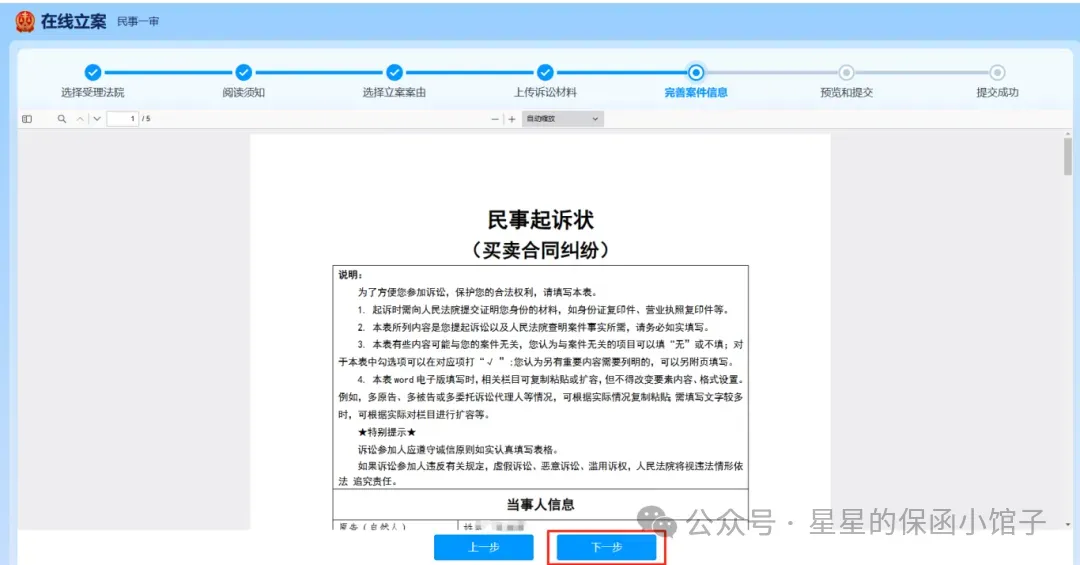Click the line starting 1. 起诉时需向人民法院
1080x565 pixels.
[543, 309]
